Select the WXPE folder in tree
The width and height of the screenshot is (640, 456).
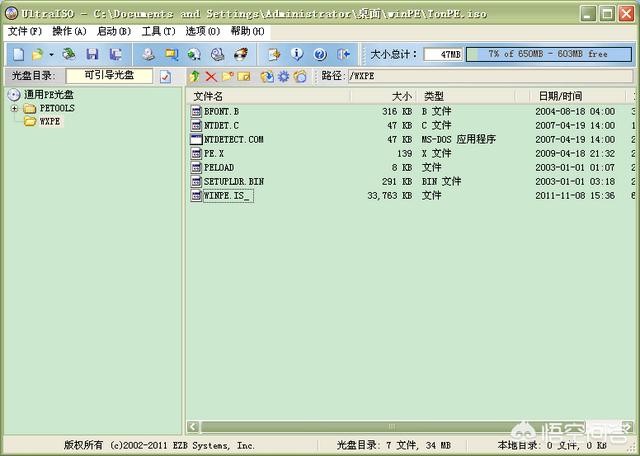50,121
